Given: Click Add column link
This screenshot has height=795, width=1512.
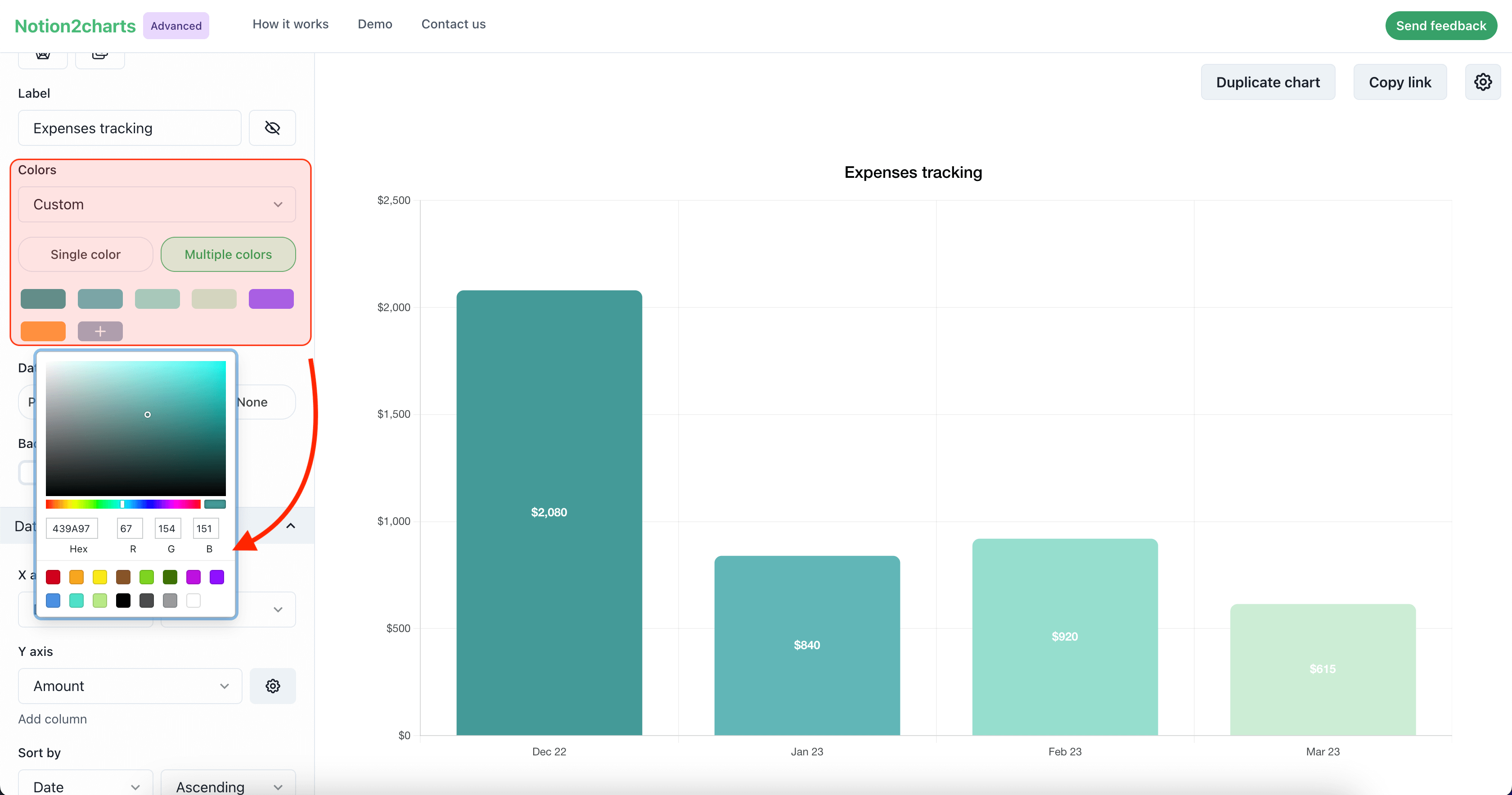Looking at the screenshot, I should pos(52,718).
